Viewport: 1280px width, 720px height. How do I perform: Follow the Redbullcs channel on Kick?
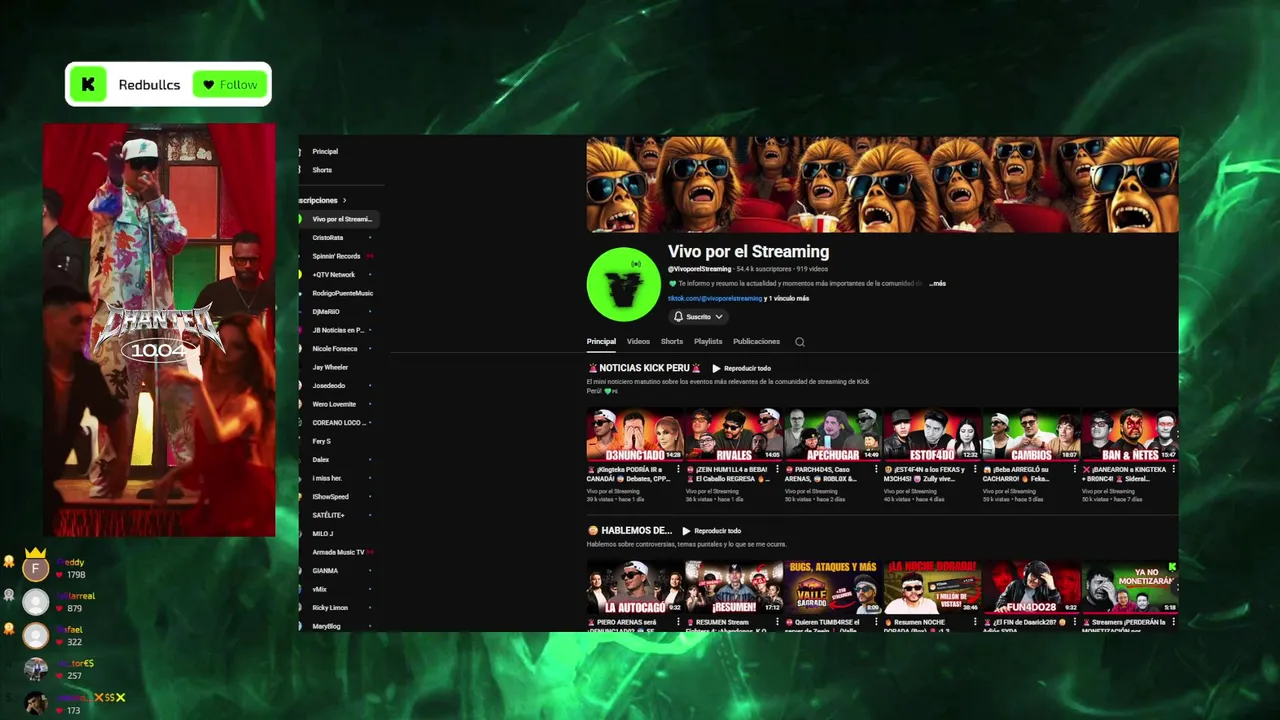point(230,85)
